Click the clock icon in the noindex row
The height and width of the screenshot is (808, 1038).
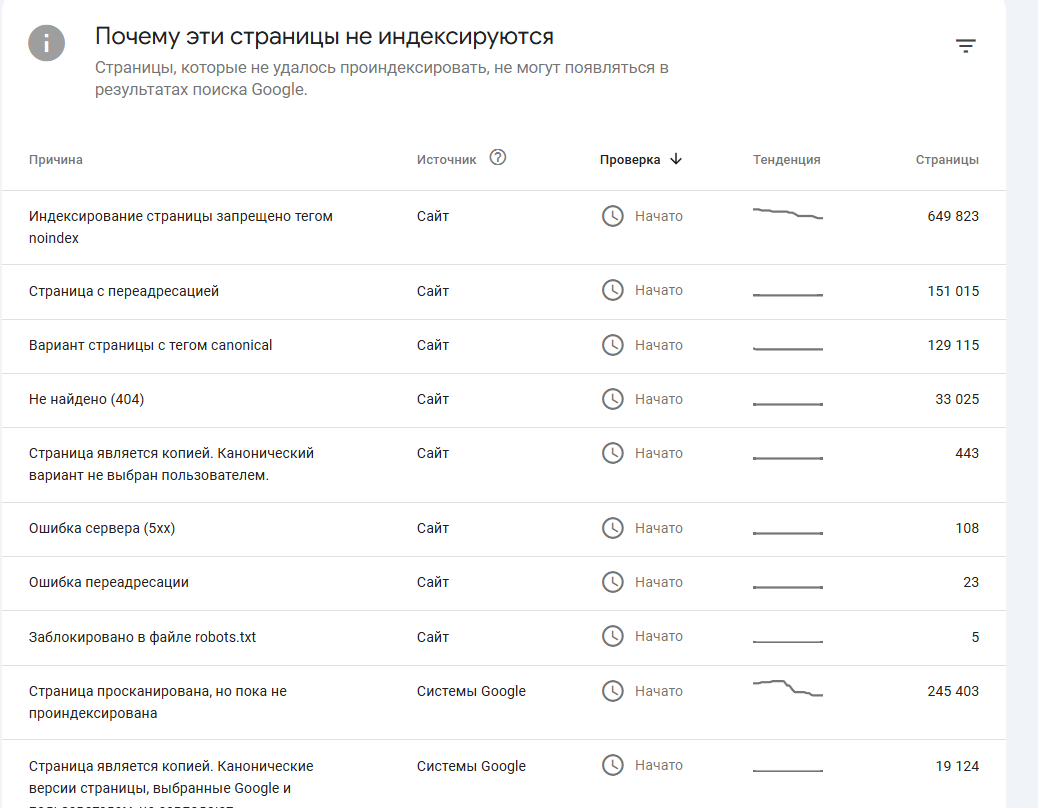[x=612, y=216]
